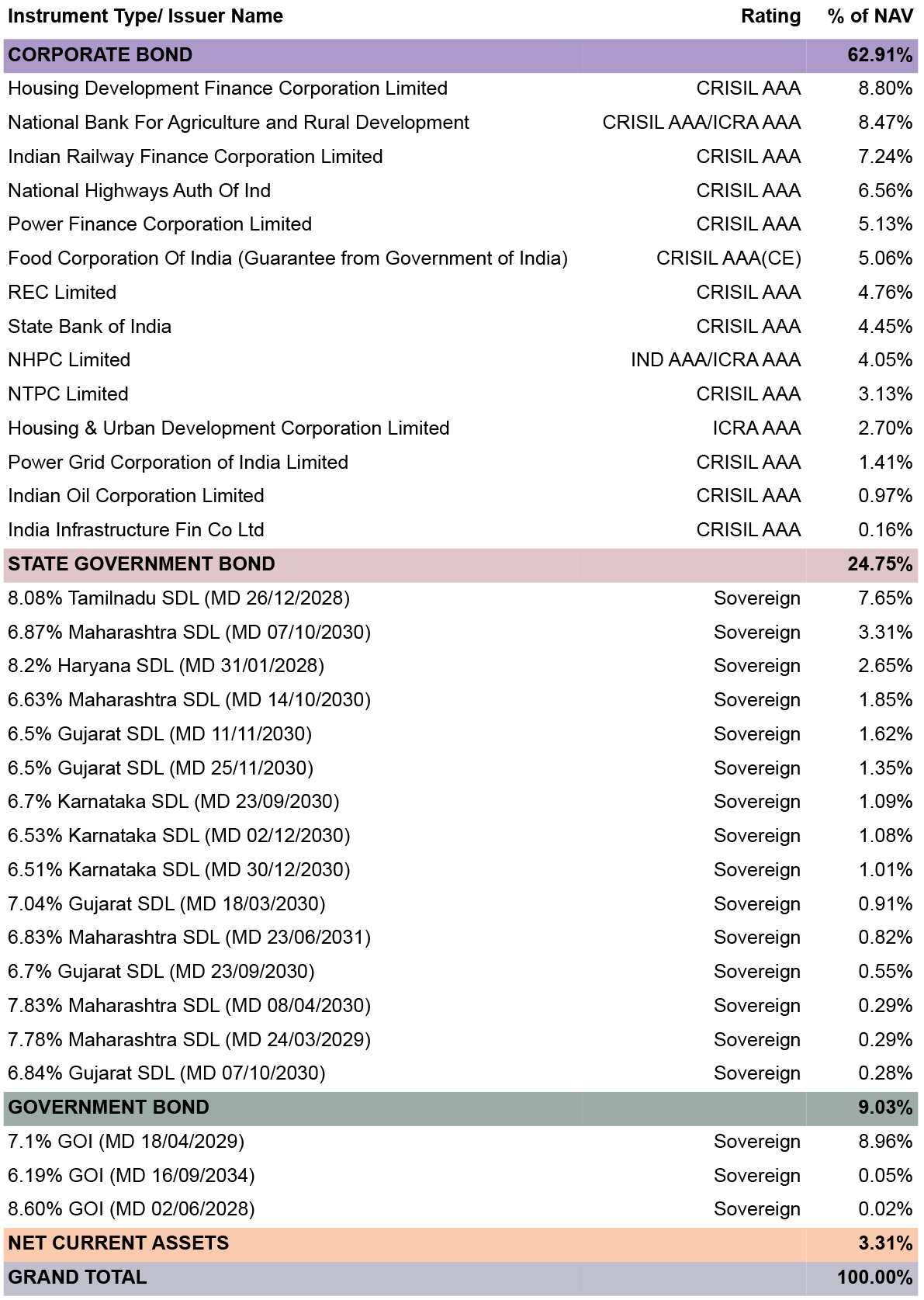Select 6.7% Karnataka SDL (MD 23/09/2030)

pyautogui.click(x=174, y=802)
